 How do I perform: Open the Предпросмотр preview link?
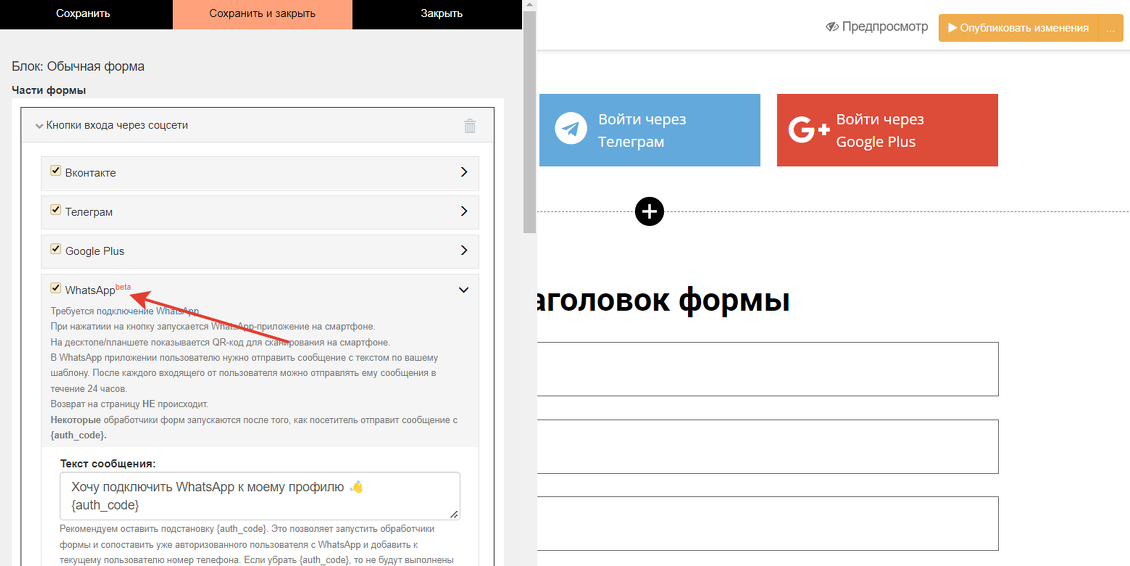click(x=877, y=27)
